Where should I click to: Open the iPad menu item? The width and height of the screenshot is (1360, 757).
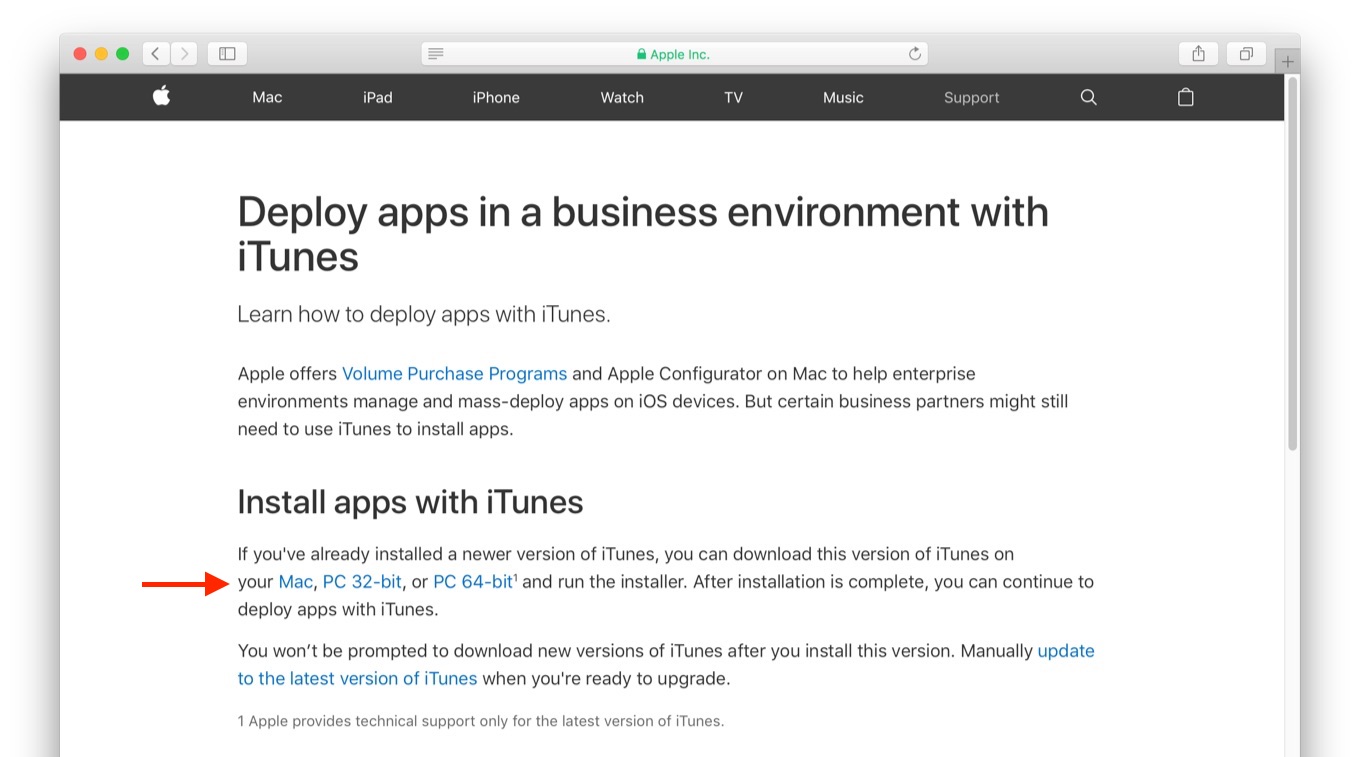[378, 97]
